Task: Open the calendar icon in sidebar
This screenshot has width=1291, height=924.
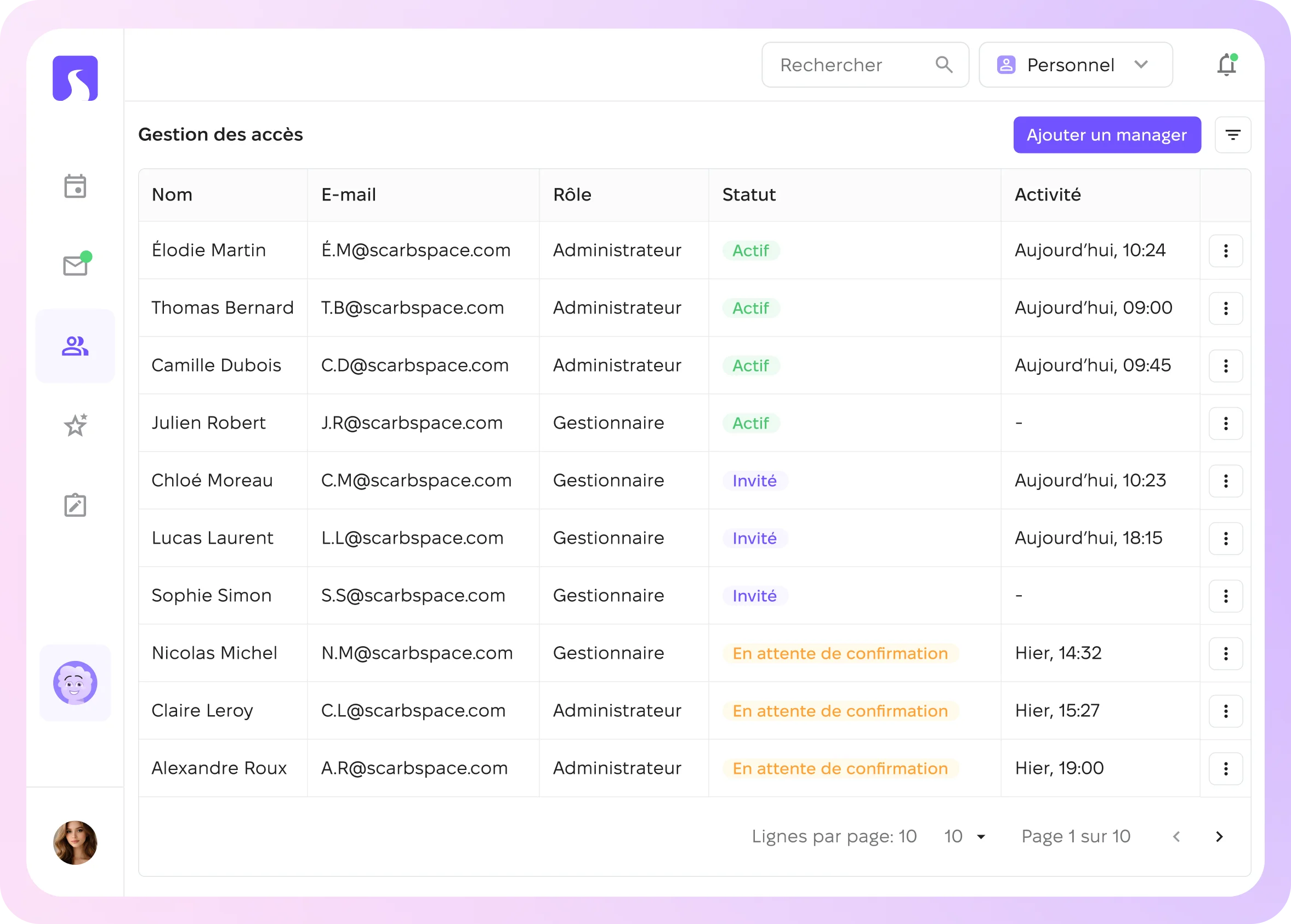Action: click(75, 186)
